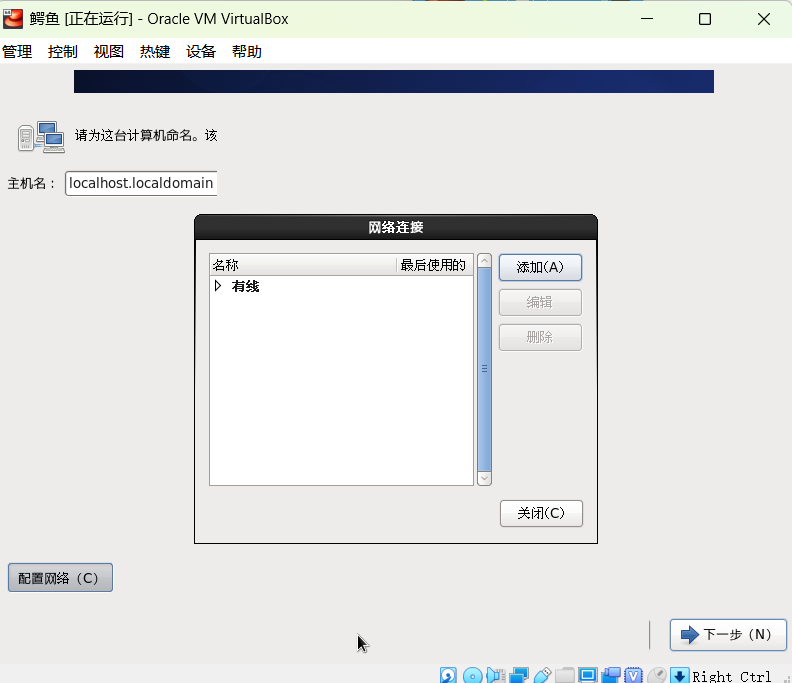Open the shared folders status icon
The height and width of the screenshot is (683, 792).
pos(565,676)
